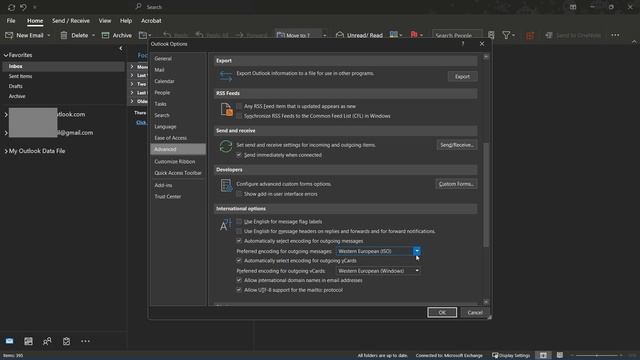640x360 pixels.
Task: Expand the gmail.com account folders
Action: (6, 133)
